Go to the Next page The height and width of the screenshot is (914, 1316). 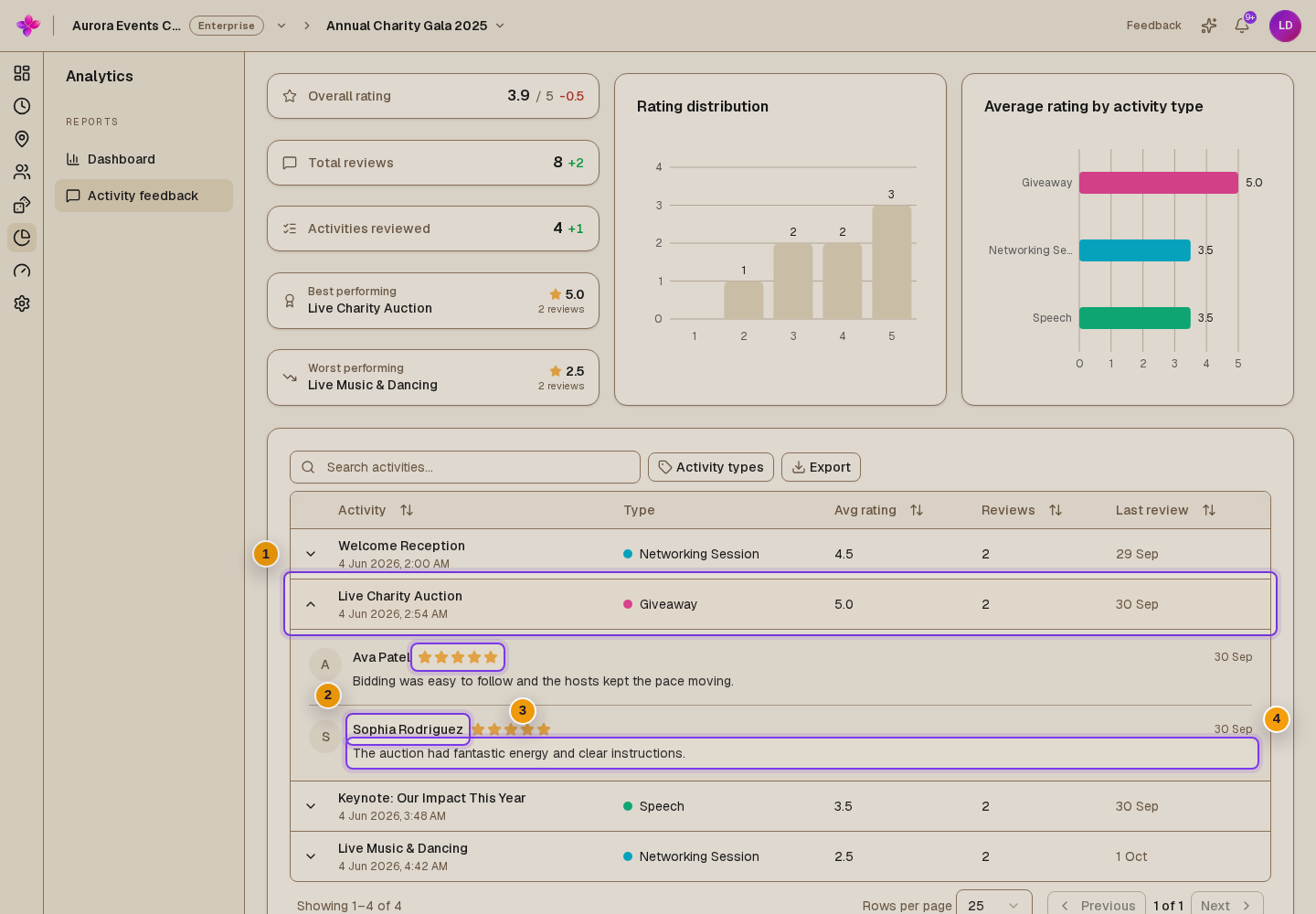(x=1227, y=905)
